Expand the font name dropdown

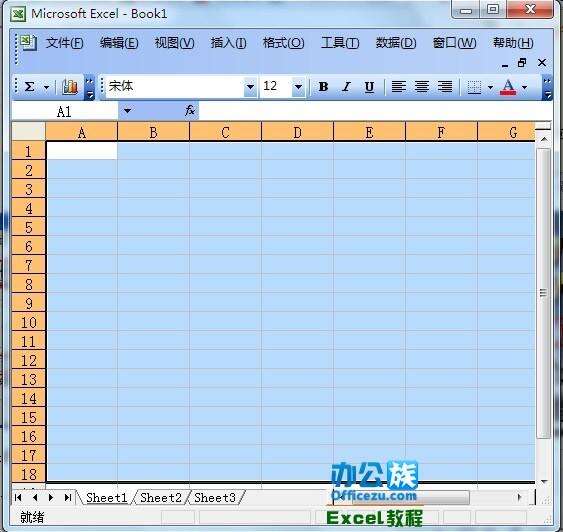(x=250, y=87)
